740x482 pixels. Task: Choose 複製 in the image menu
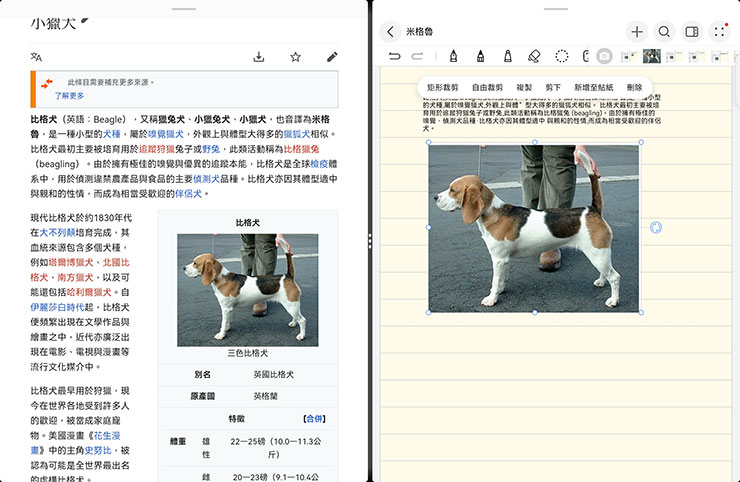click(524, 87)
